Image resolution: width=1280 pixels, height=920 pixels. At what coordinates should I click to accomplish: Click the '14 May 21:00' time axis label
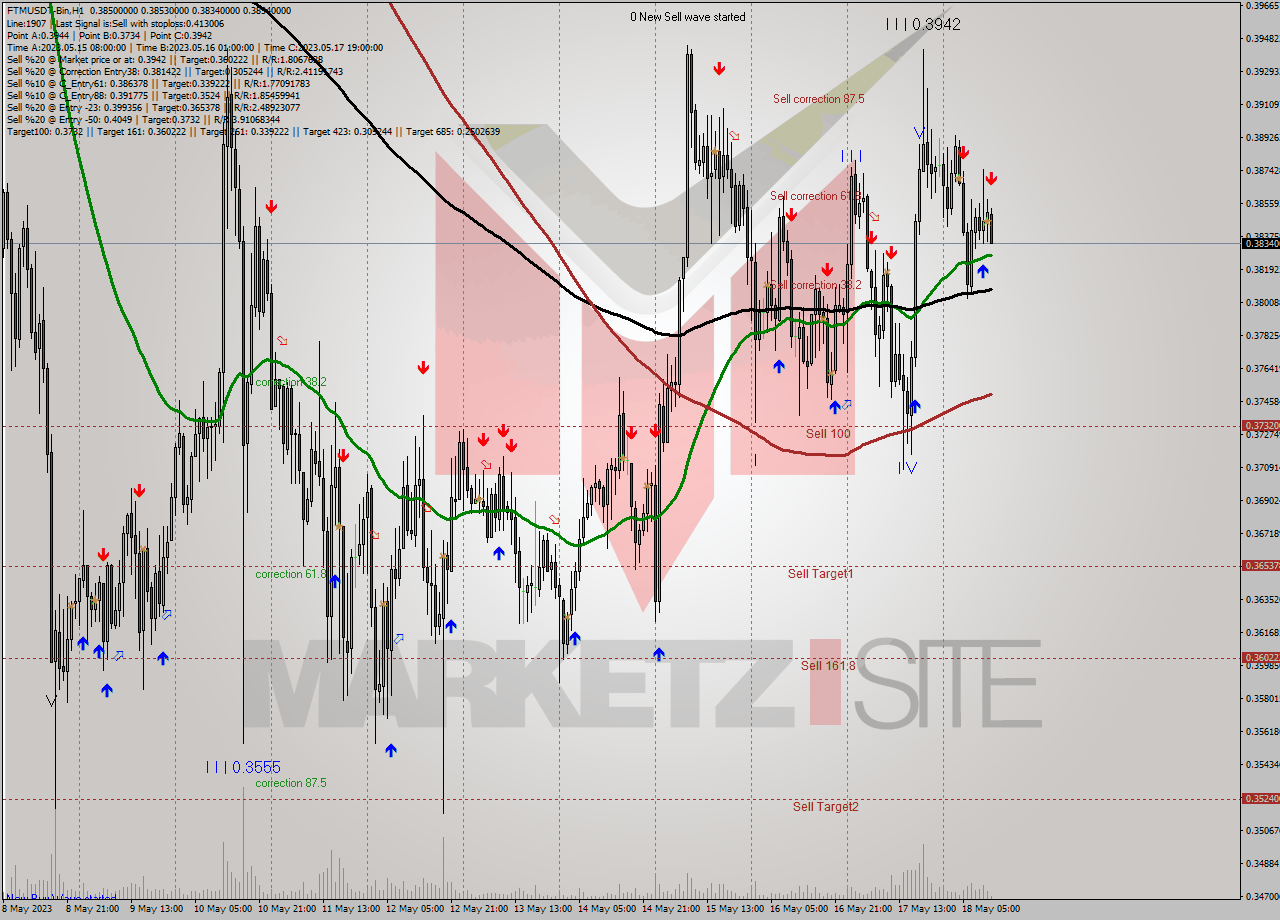pos(670,910)
